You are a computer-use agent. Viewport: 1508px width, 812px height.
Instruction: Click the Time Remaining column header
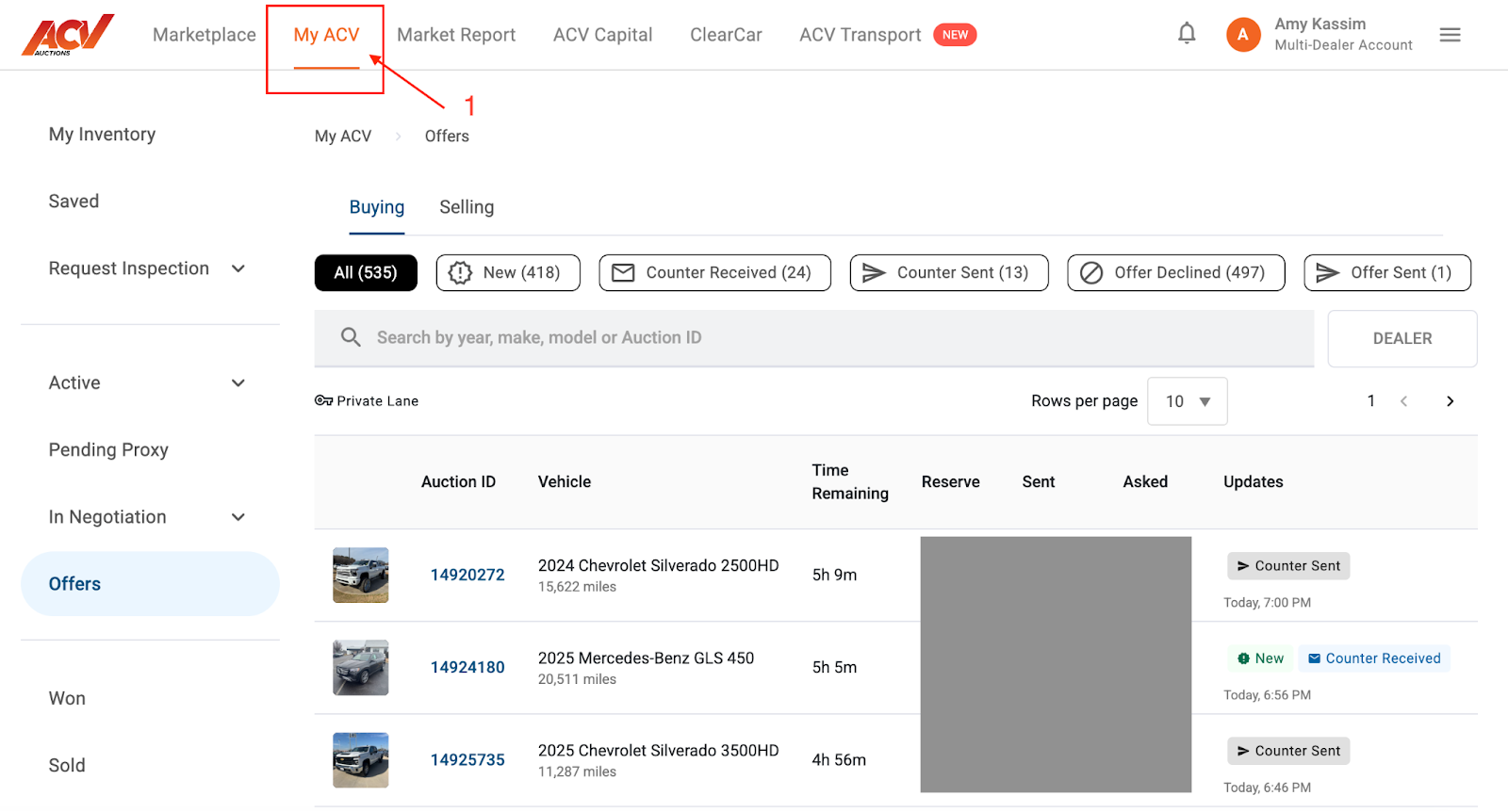click(850, 481)
